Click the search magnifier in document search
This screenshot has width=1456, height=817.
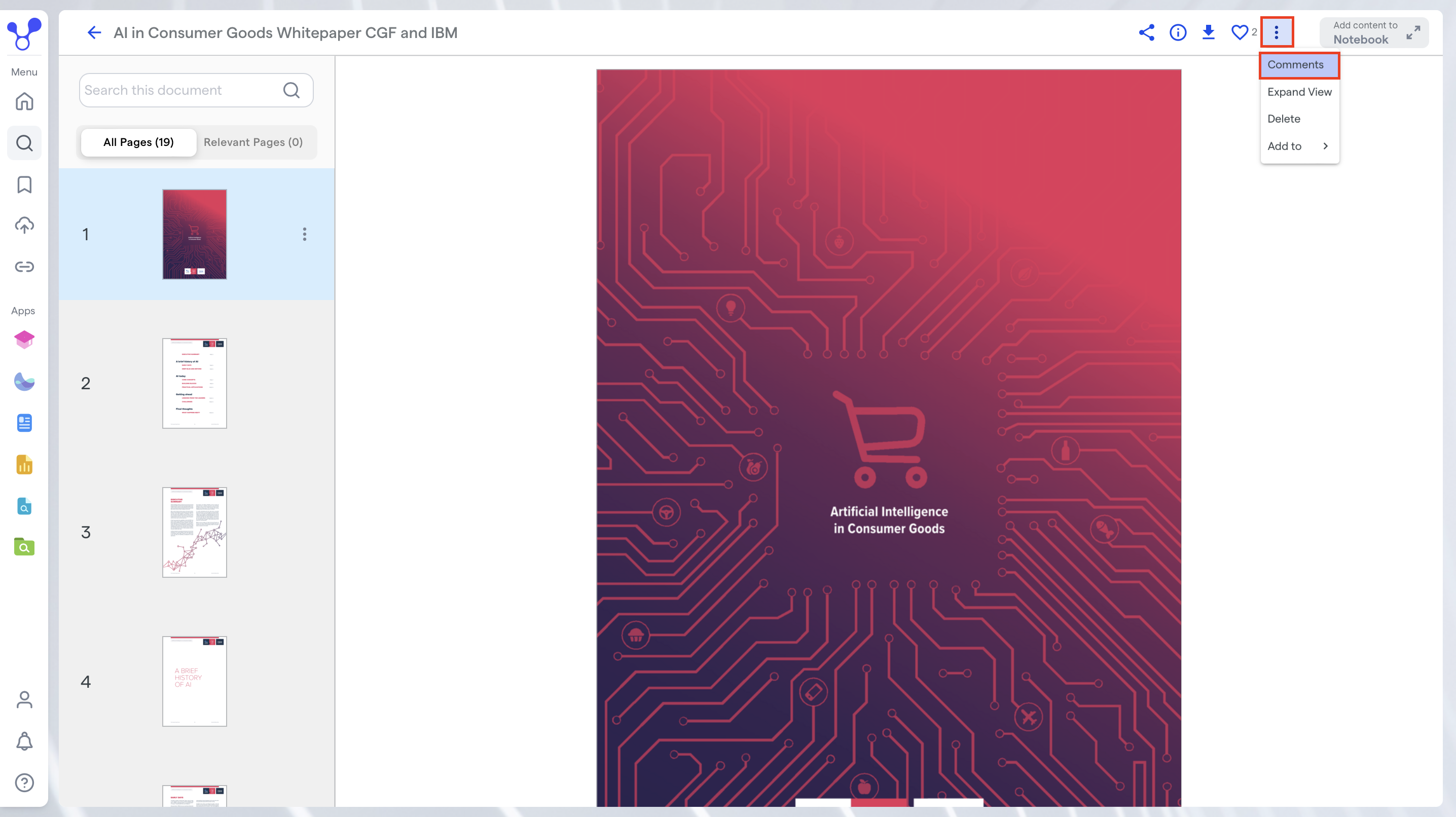[x=291, y=90]
